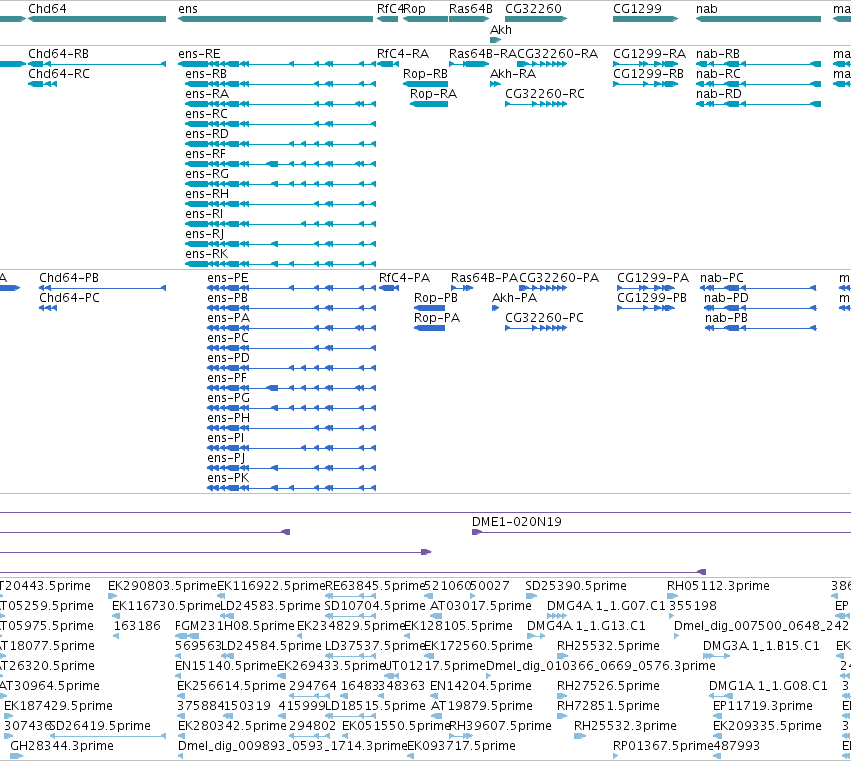Open transcript RfC4-RA
This screenshot has height=761, width=851.
coord(403,54)
